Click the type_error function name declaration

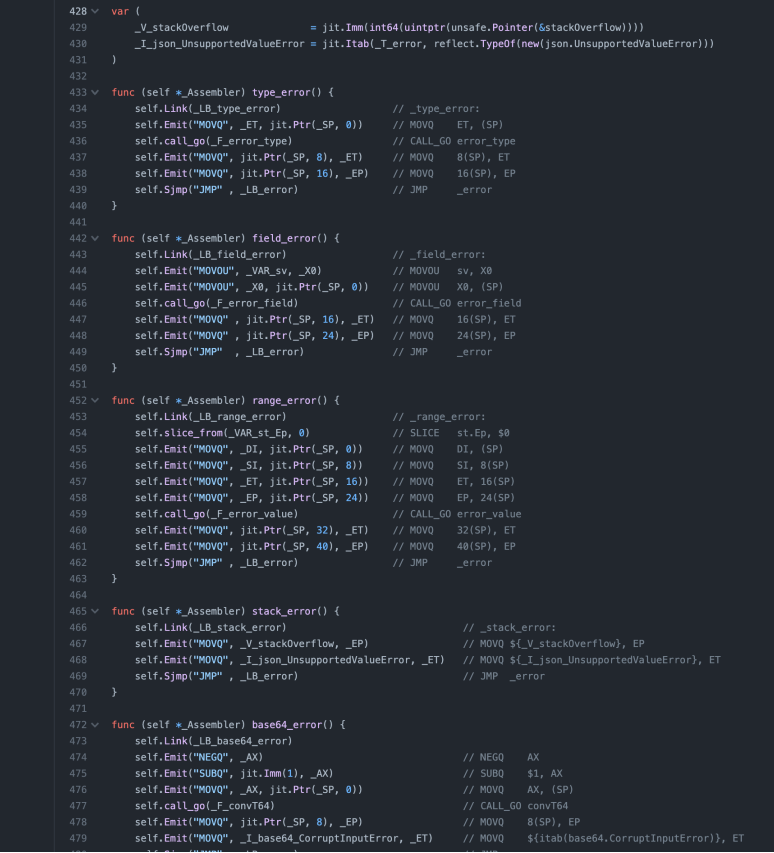coord(281,92)
